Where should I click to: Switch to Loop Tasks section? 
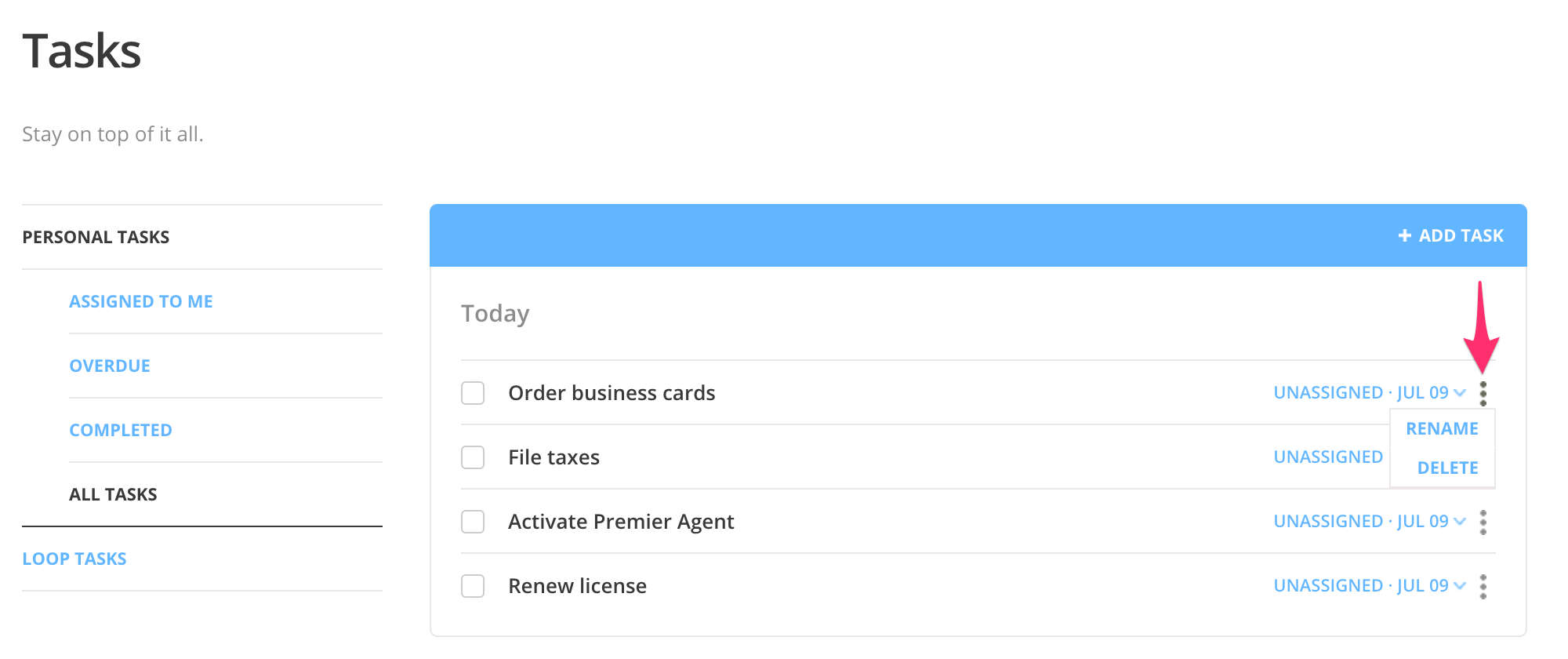point(74,559)
